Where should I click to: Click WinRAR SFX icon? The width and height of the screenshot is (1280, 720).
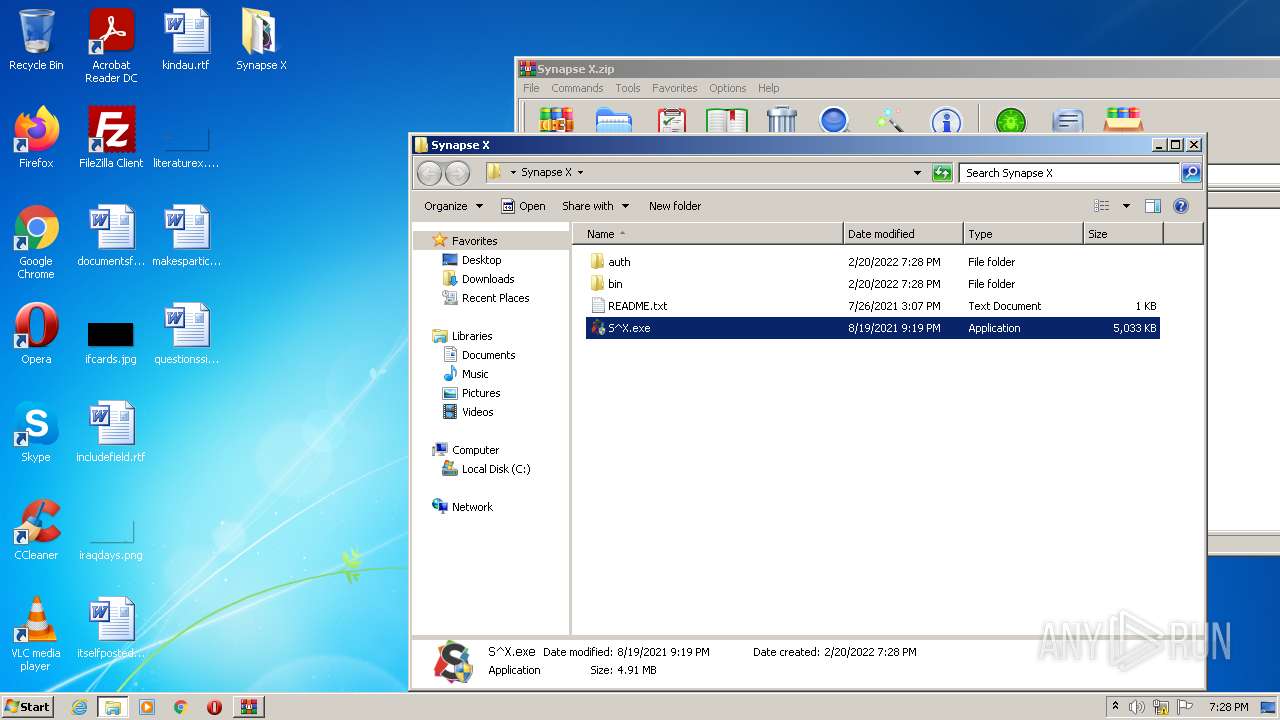[x=1124, y=120]
